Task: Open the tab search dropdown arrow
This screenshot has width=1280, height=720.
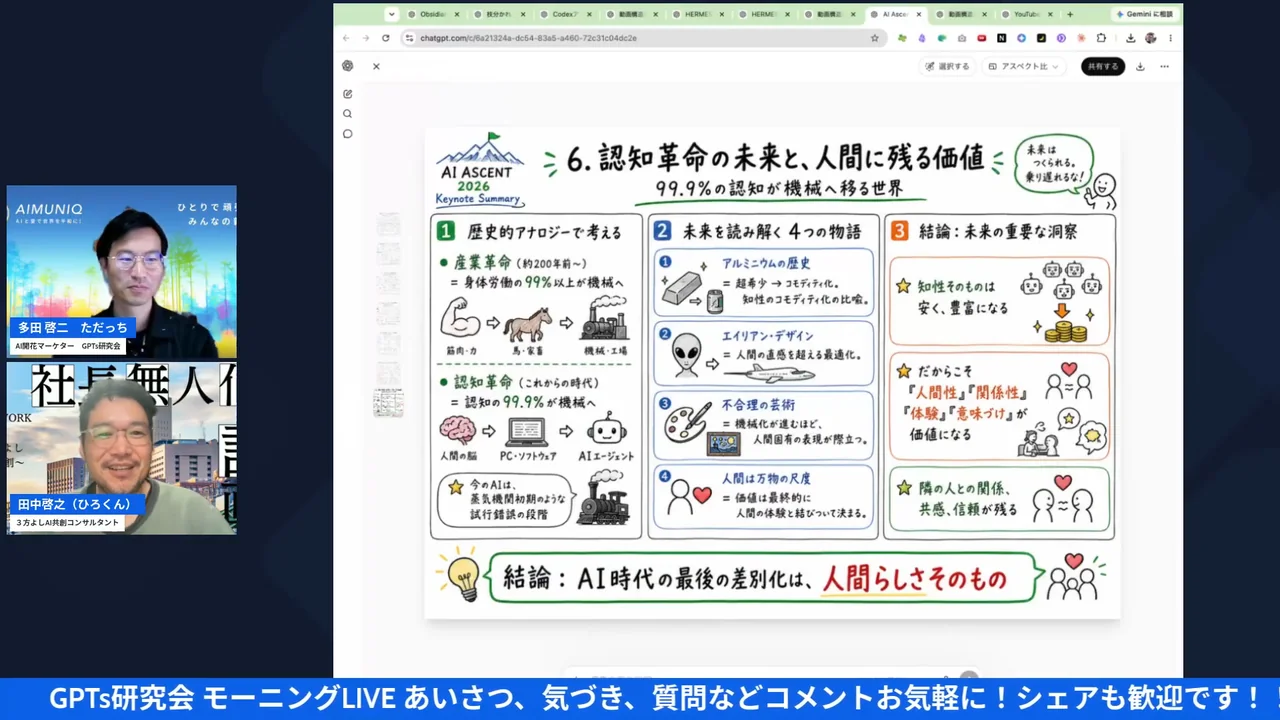Action: pyautogui.click(x=391, y=14)
